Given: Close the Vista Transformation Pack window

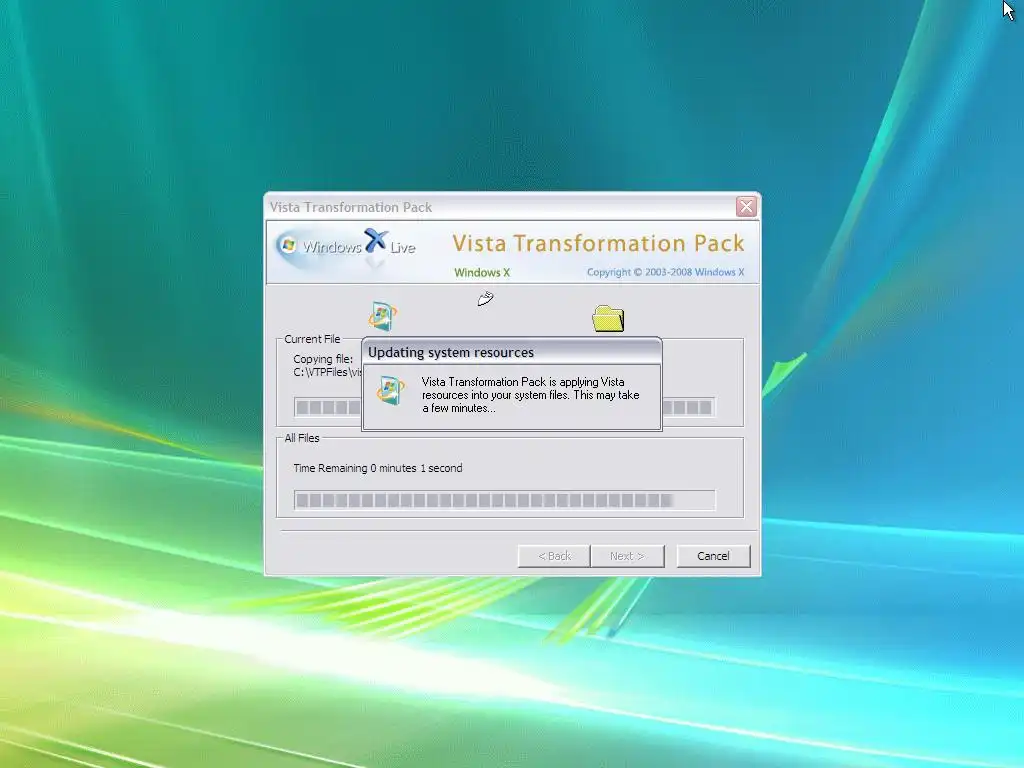Looking at the screenshot, I should 746,206.
